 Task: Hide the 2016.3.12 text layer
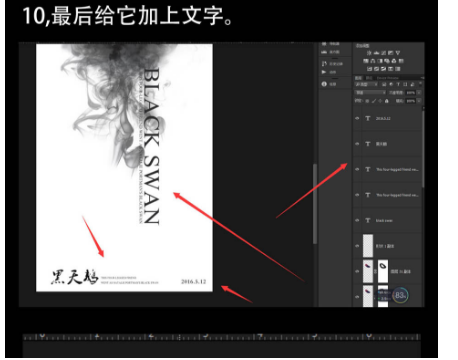pyautogui.click(x=357, y=118)
